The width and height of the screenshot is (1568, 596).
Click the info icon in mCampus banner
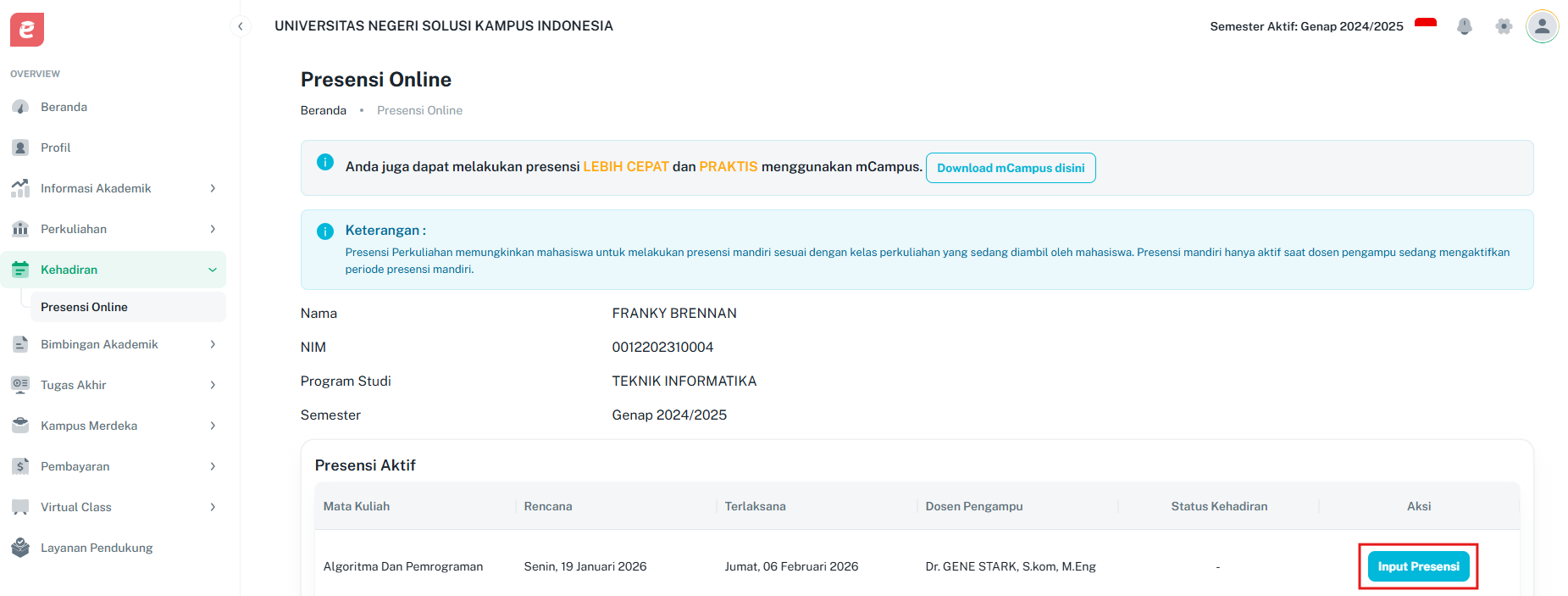coord(325,162)
